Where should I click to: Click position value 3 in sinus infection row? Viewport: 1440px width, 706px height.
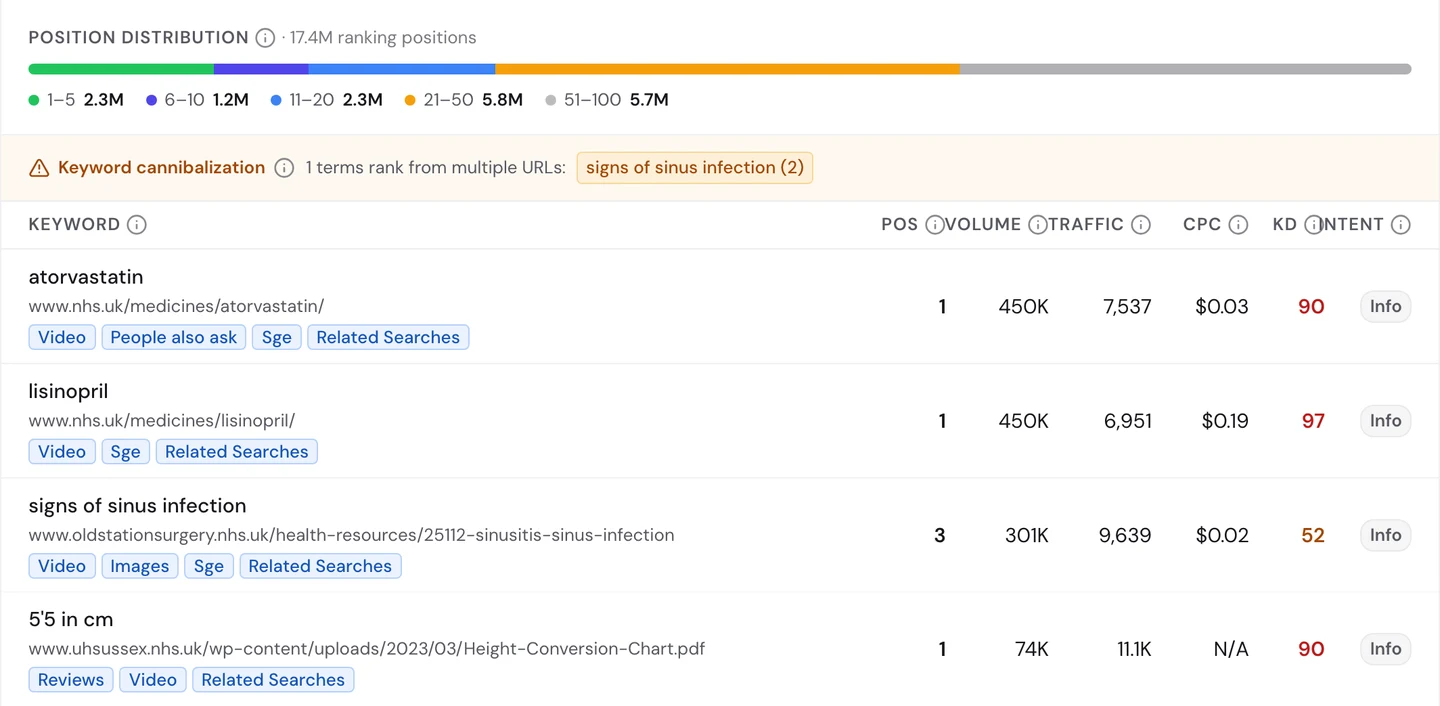coord(940,535)
